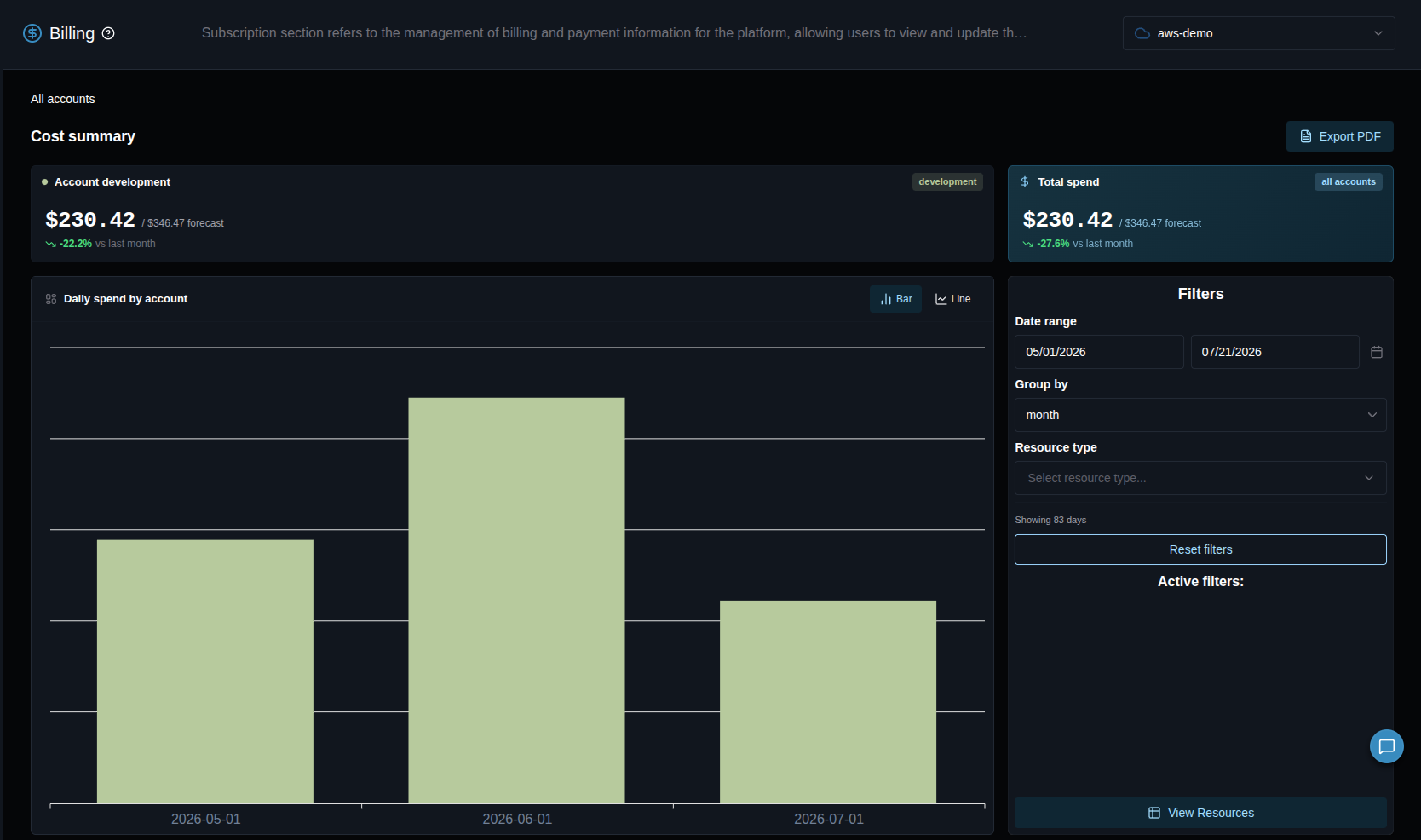This screenshot has width=1421, height=840.
Task: Open the date range calendar icon
Action: 1376,352
